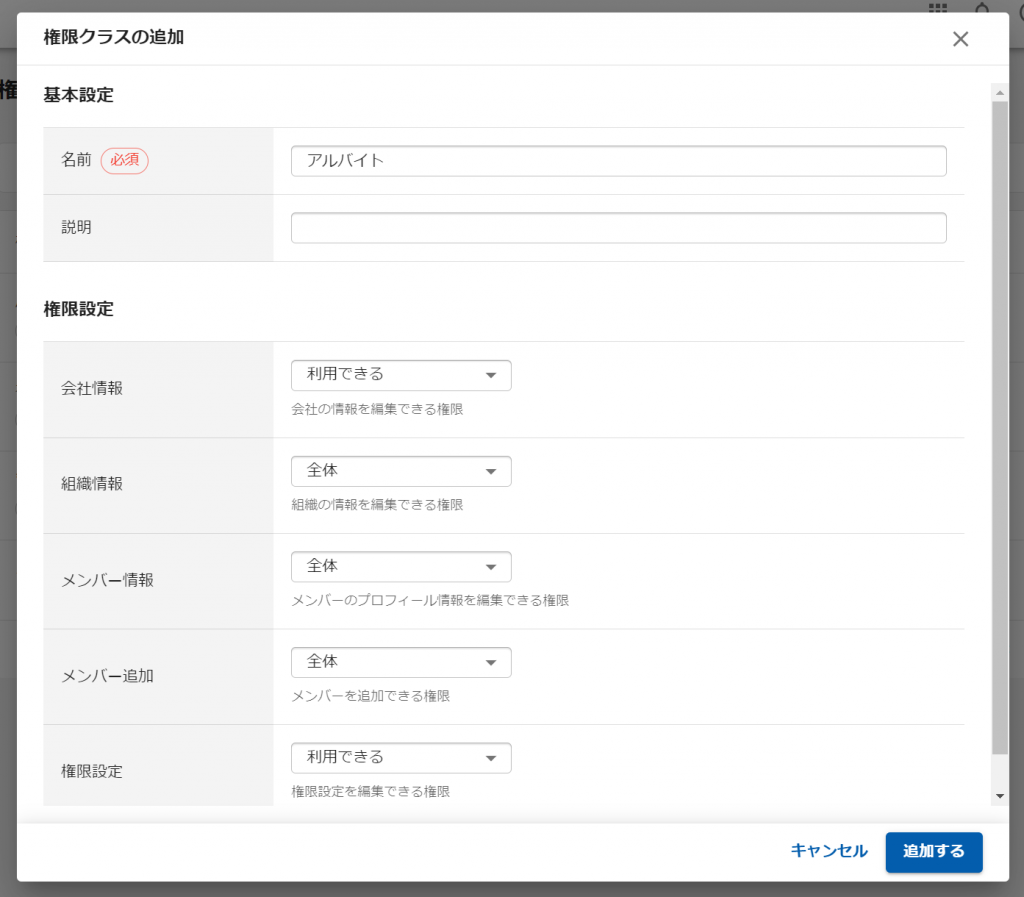Click the 名前 input field containing アルバイト
1024x897 pixels.
pyautogui.click(x=618, y=161)
